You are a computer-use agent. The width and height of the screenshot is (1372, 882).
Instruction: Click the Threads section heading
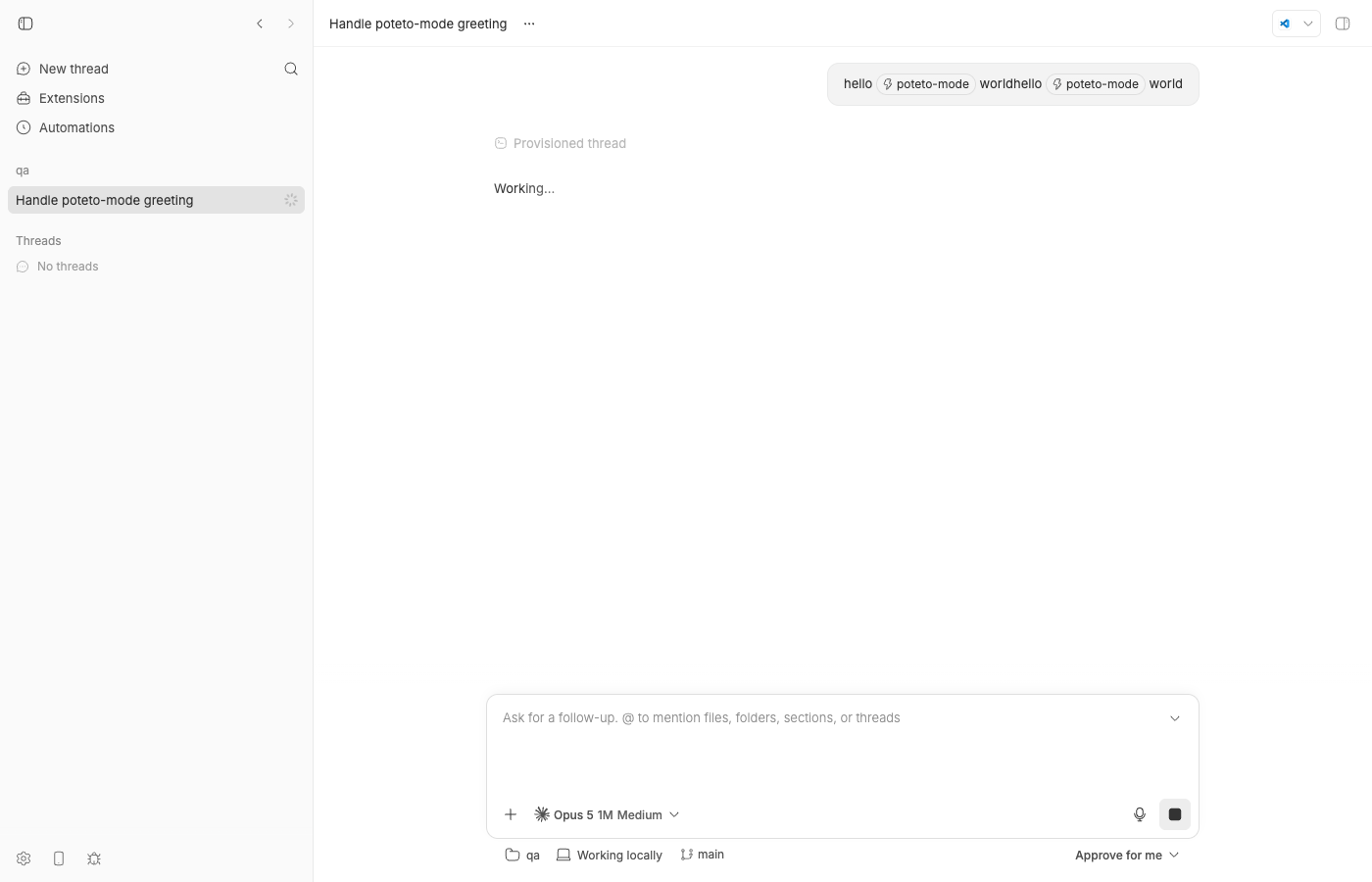tap(38, 241)
